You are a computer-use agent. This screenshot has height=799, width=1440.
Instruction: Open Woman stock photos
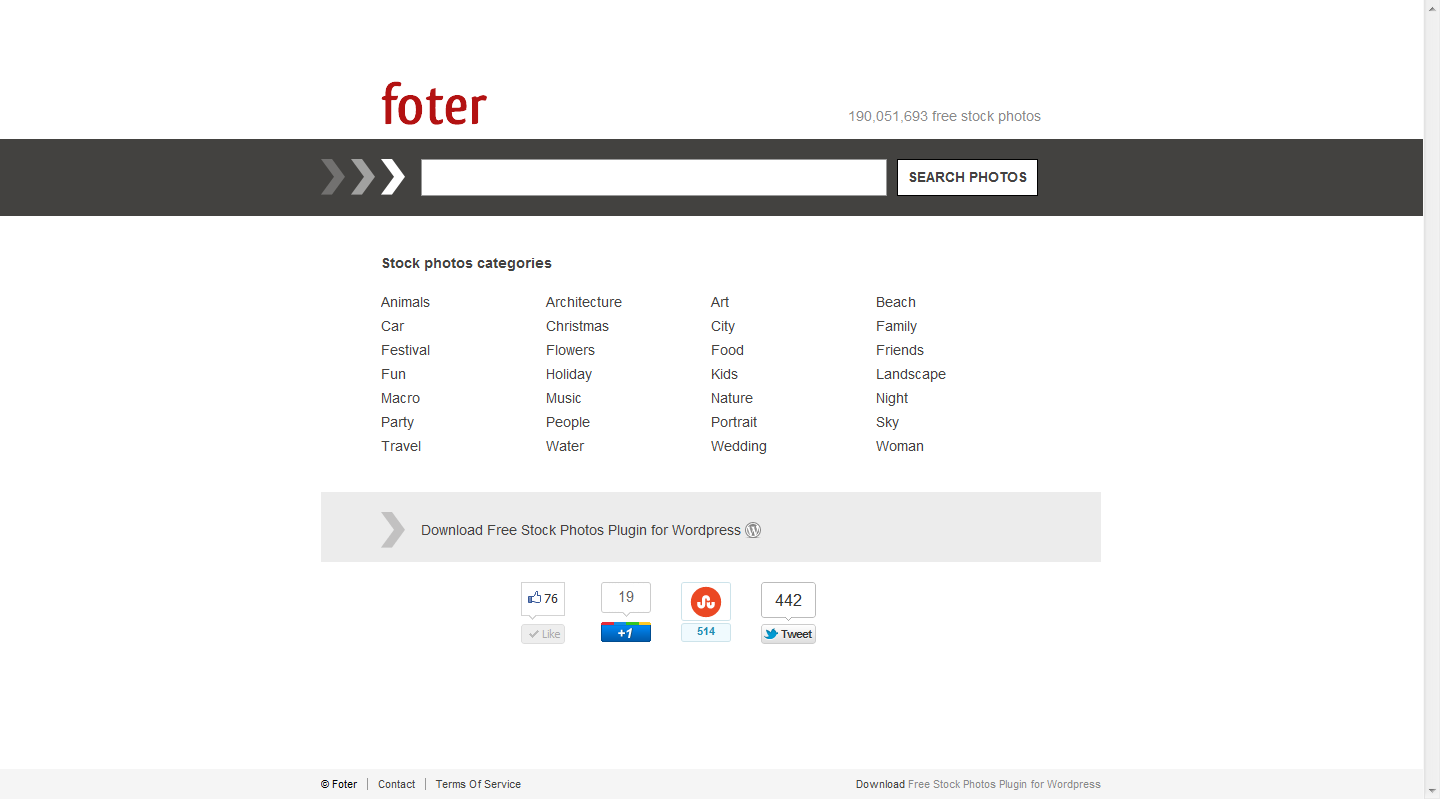[x=900, y=446]
